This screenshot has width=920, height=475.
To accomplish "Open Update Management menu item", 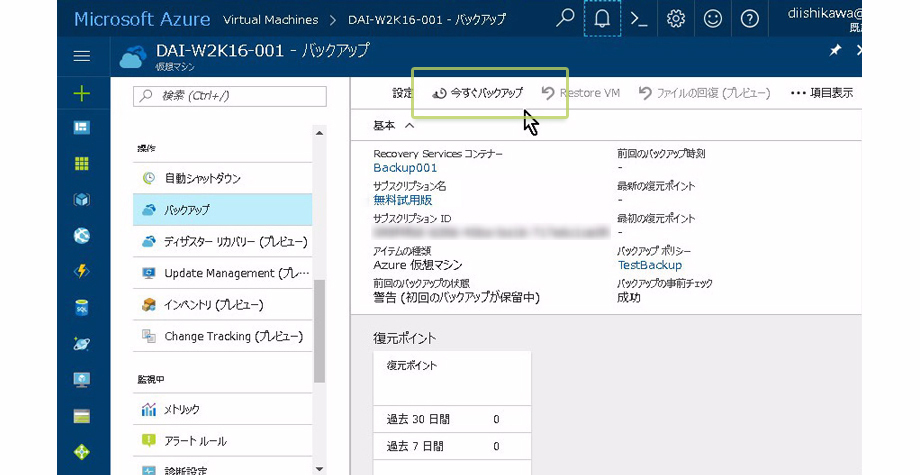I will point(236,273).
